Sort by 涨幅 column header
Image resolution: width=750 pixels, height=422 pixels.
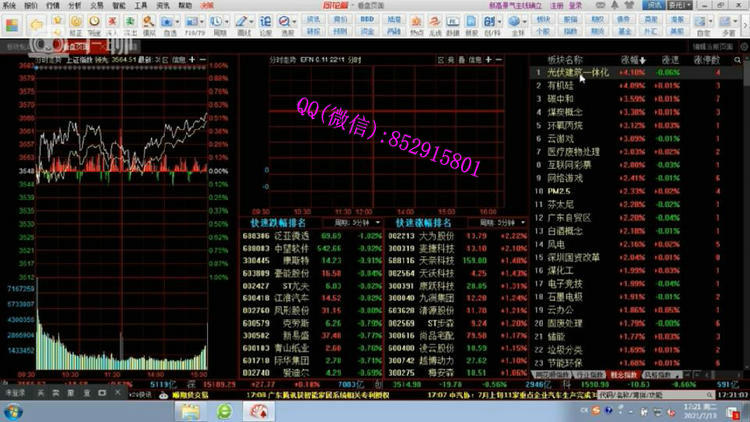pyautogui.click(x=628, y=59)
